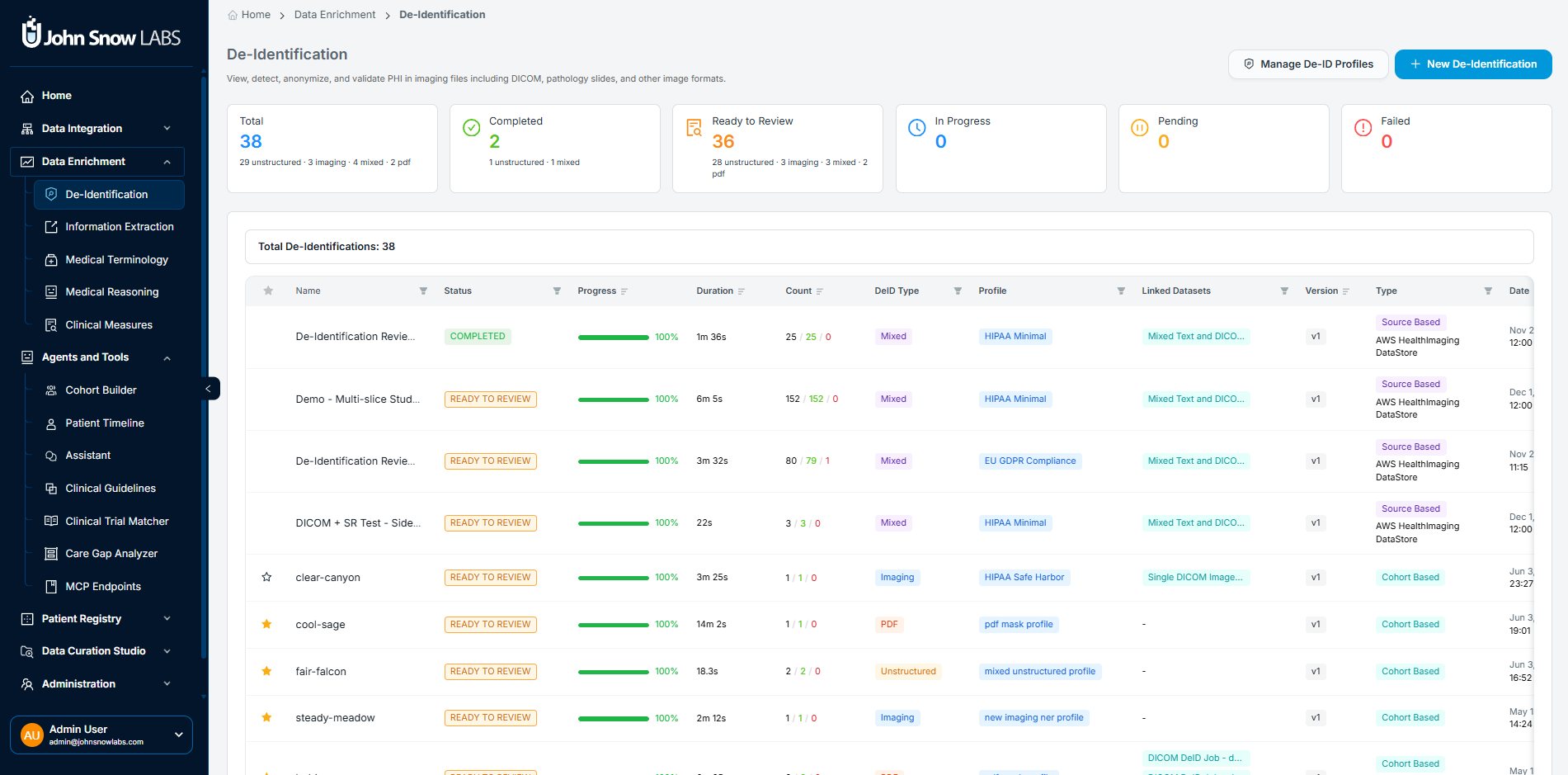This screenshot has width=1568, height=775.
Task: Collapse the Data Enrichment menu
Action: (x=167, y=162)
